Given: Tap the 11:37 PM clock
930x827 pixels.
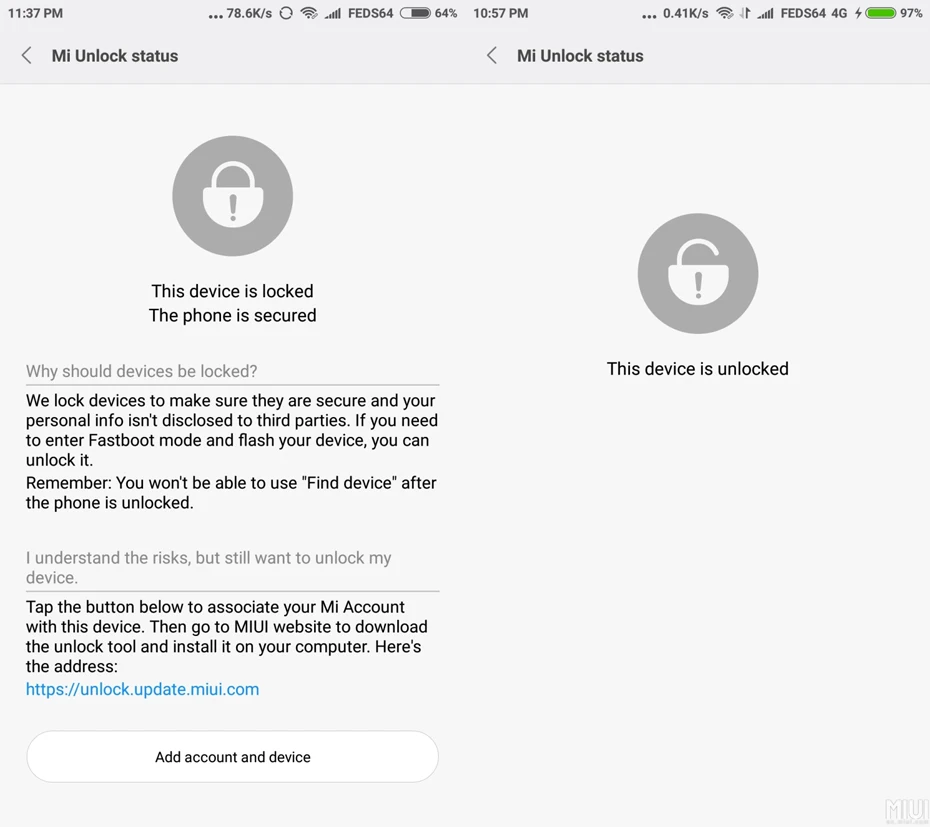Looking at the screenshot, I should point(36,13).
